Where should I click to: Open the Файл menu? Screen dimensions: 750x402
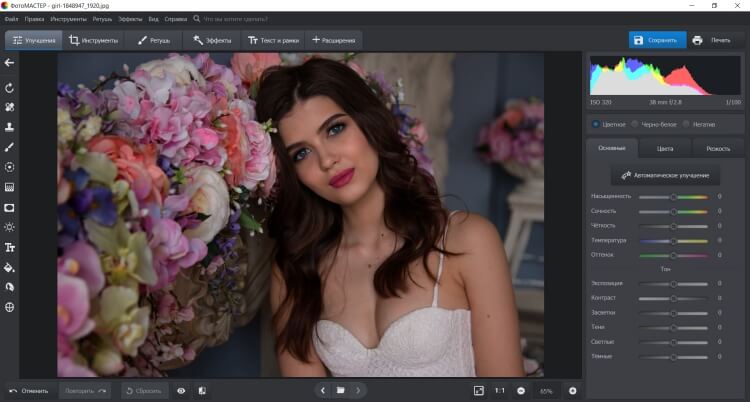click(11, 19)
